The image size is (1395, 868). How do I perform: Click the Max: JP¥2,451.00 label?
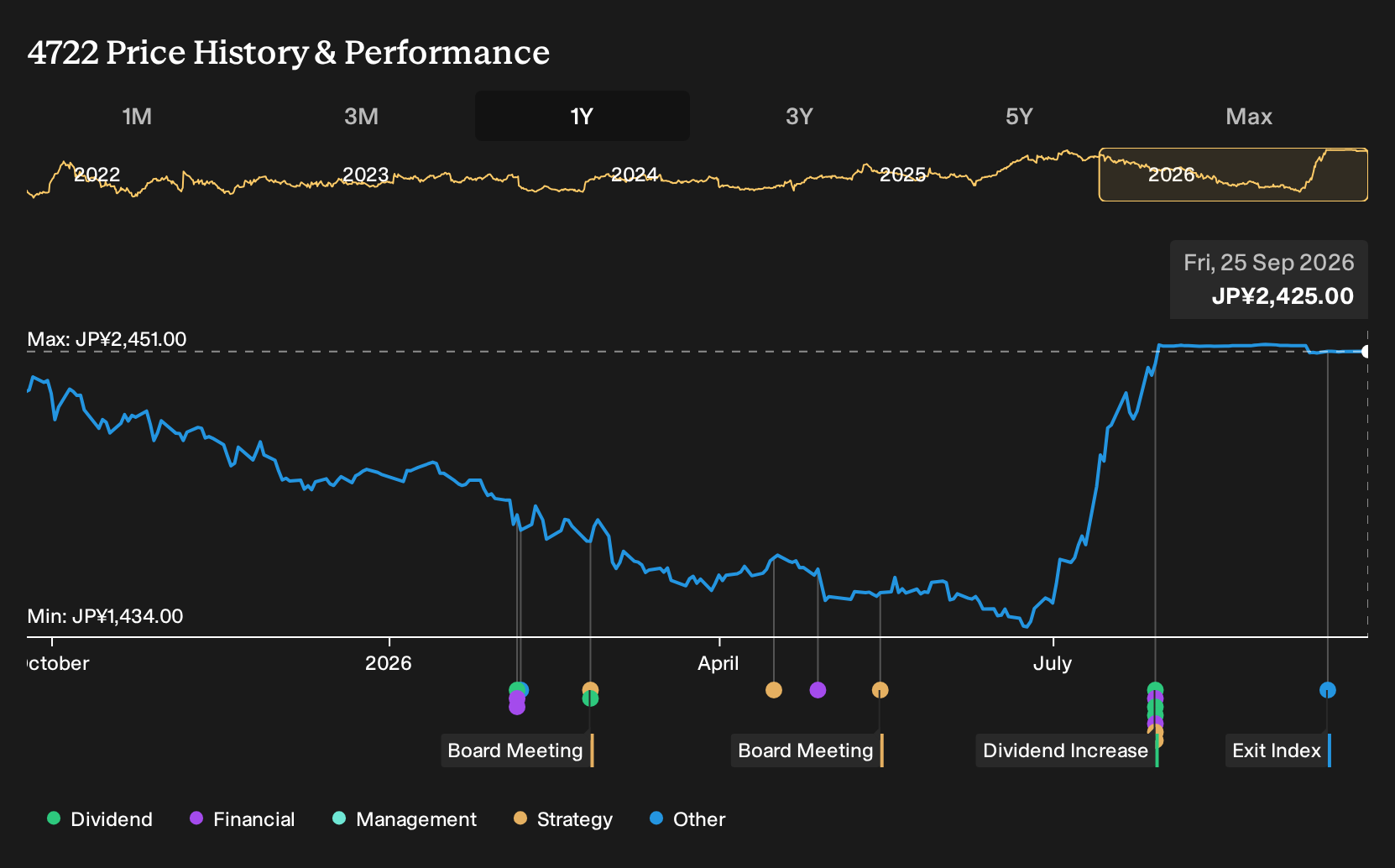pyautogui.click(x=107, y=339)
